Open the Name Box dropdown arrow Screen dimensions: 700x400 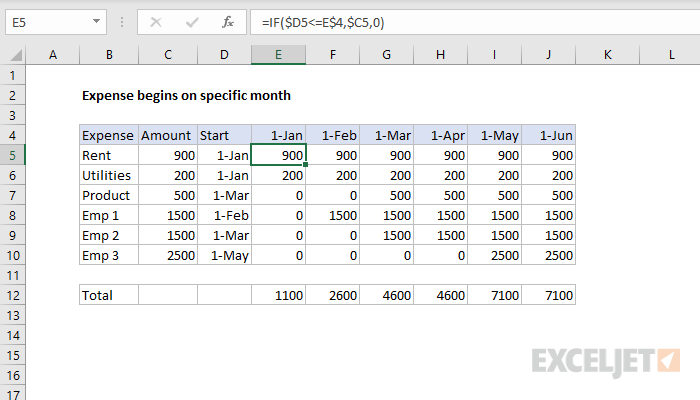point(96,21)
